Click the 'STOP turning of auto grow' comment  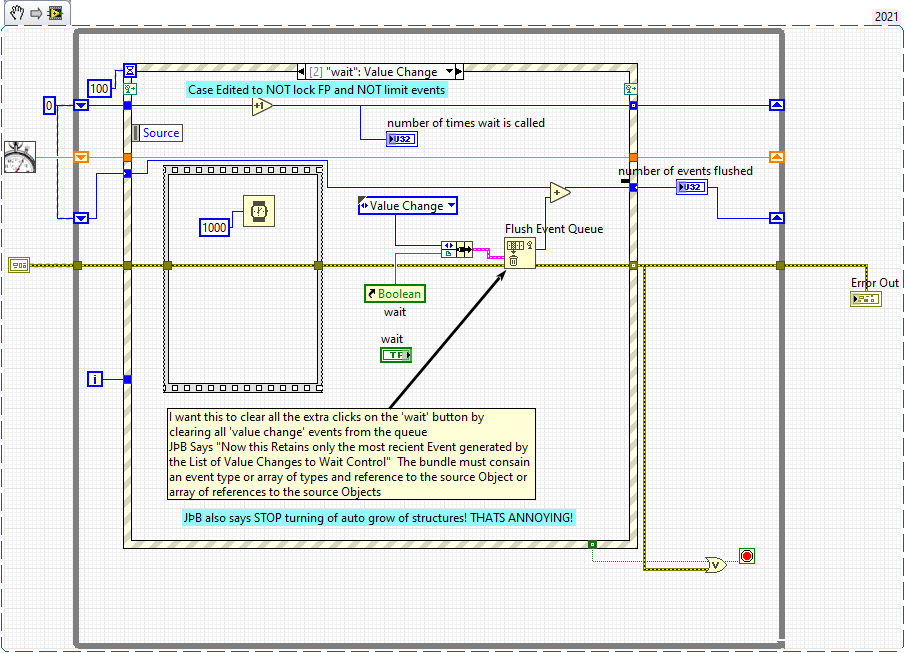coord(379,517)
